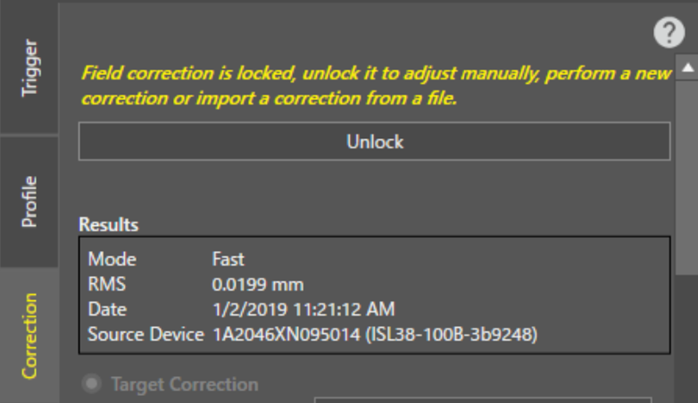The height and width of the screenshot is (403, 698).
Task: Open the Profile tab
Action: point(29,201)
